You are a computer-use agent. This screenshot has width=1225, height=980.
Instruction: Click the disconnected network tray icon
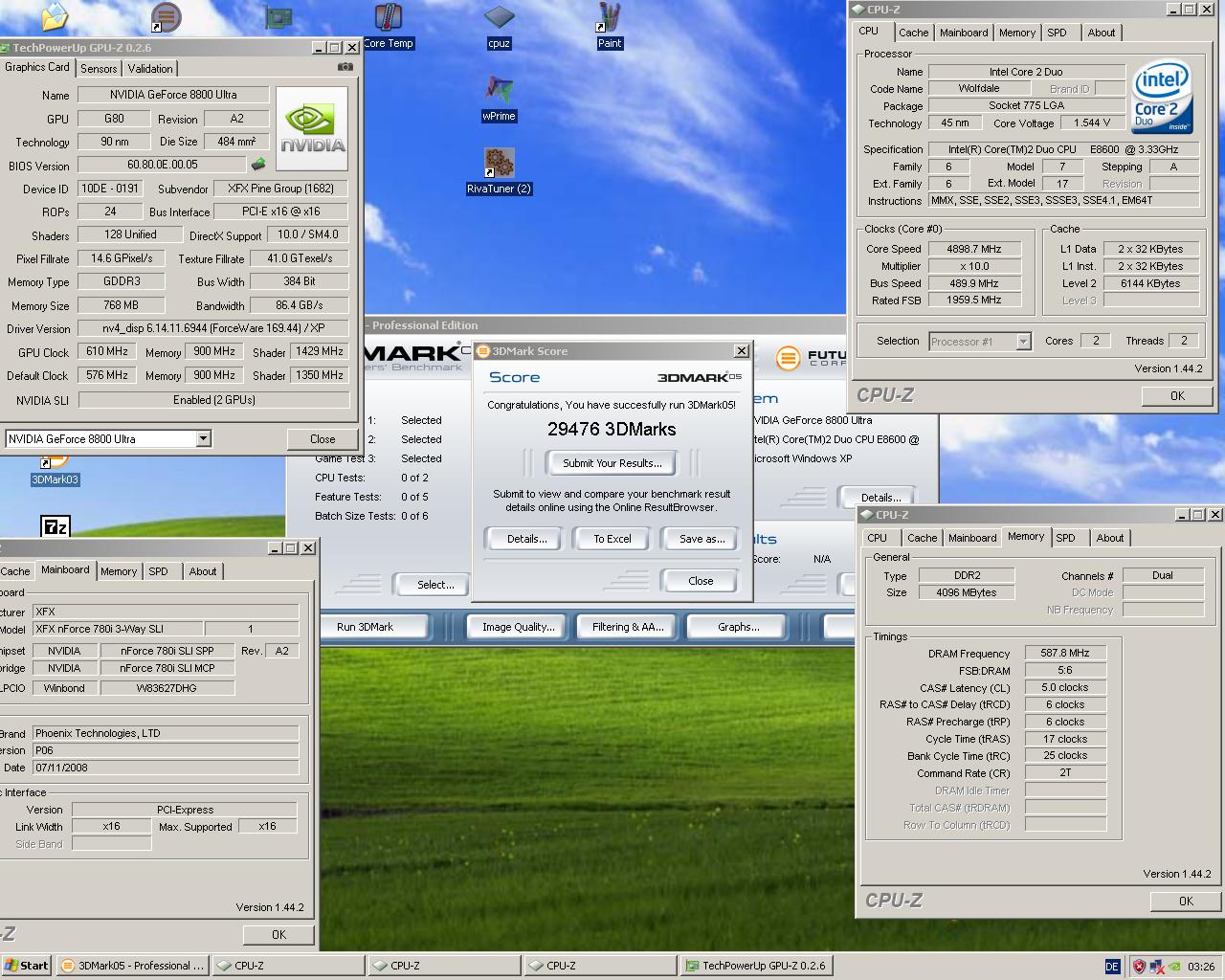pos(1156,967)
